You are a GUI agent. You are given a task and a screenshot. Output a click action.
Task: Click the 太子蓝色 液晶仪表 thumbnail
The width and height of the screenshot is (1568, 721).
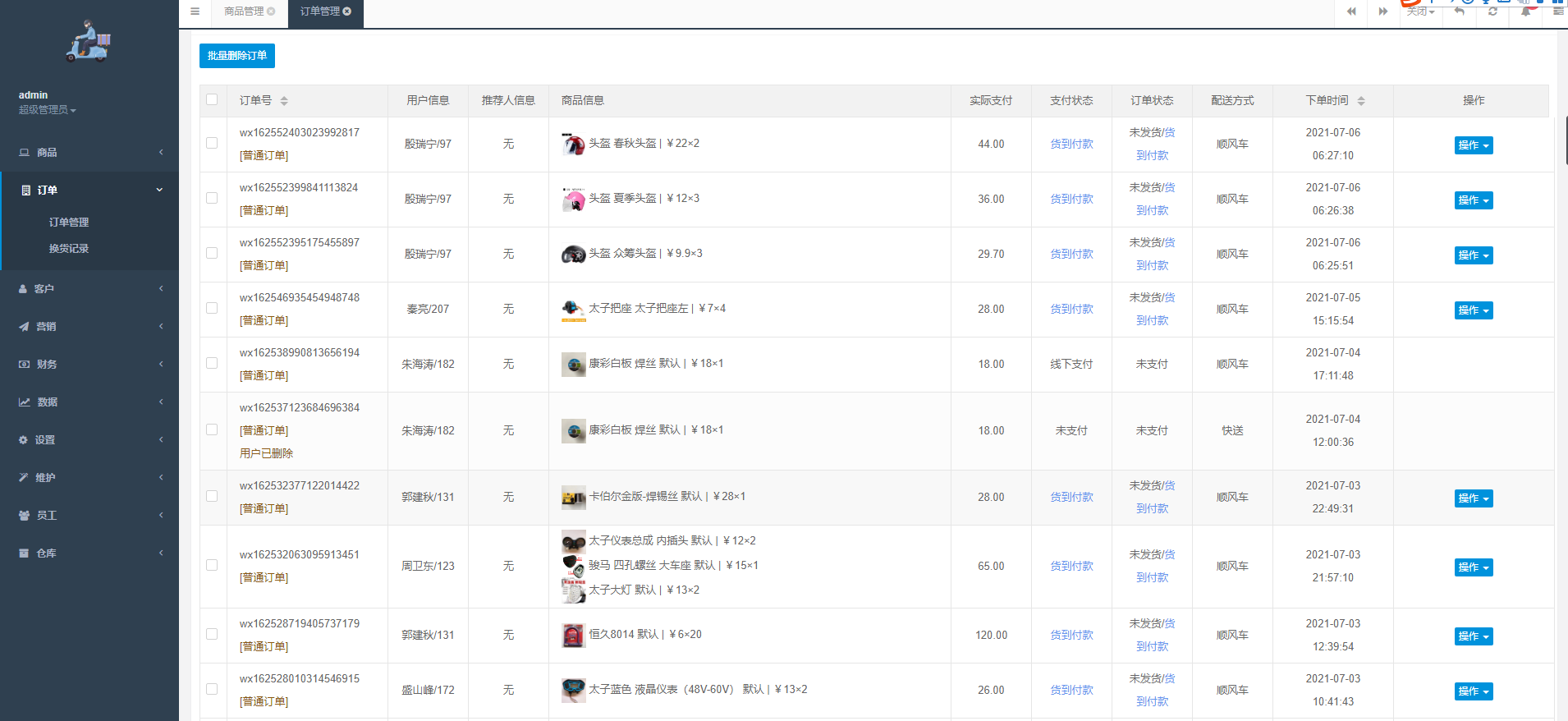point(573,690)
